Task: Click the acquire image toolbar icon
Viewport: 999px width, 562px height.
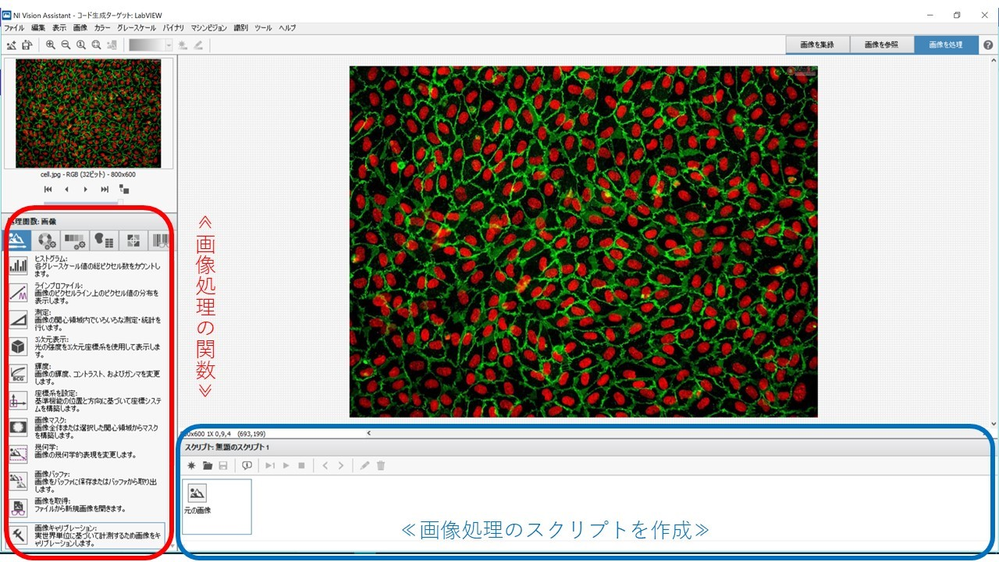Action: [11, 45]
